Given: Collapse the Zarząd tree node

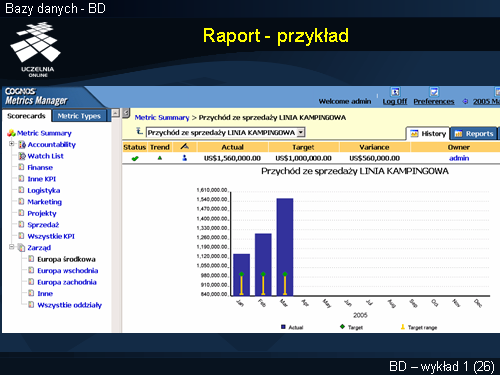Looking at the screenshot, I should click(12, 247).
